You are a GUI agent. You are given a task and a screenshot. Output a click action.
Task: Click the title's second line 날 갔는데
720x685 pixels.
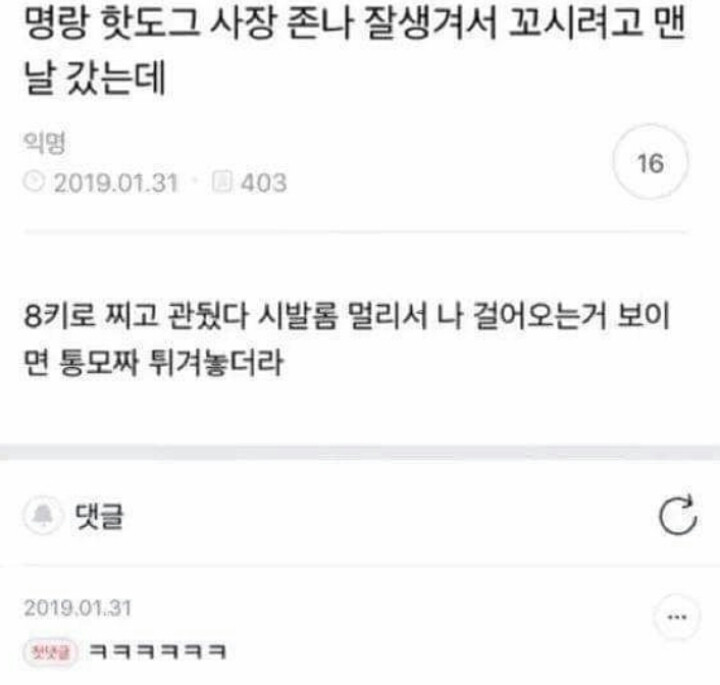(x=95, y=77)
